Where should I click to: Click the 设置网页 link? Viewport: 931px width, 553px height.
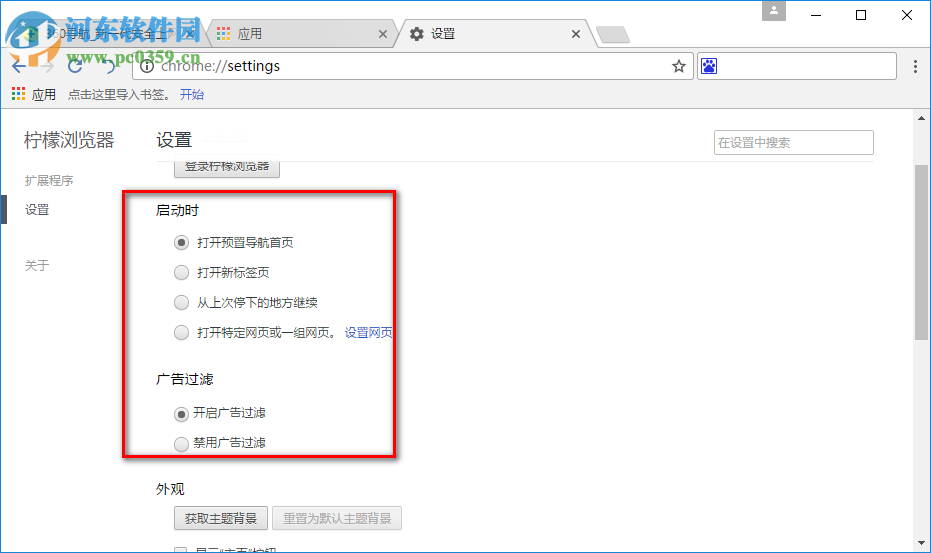click(x=368, y=333)
